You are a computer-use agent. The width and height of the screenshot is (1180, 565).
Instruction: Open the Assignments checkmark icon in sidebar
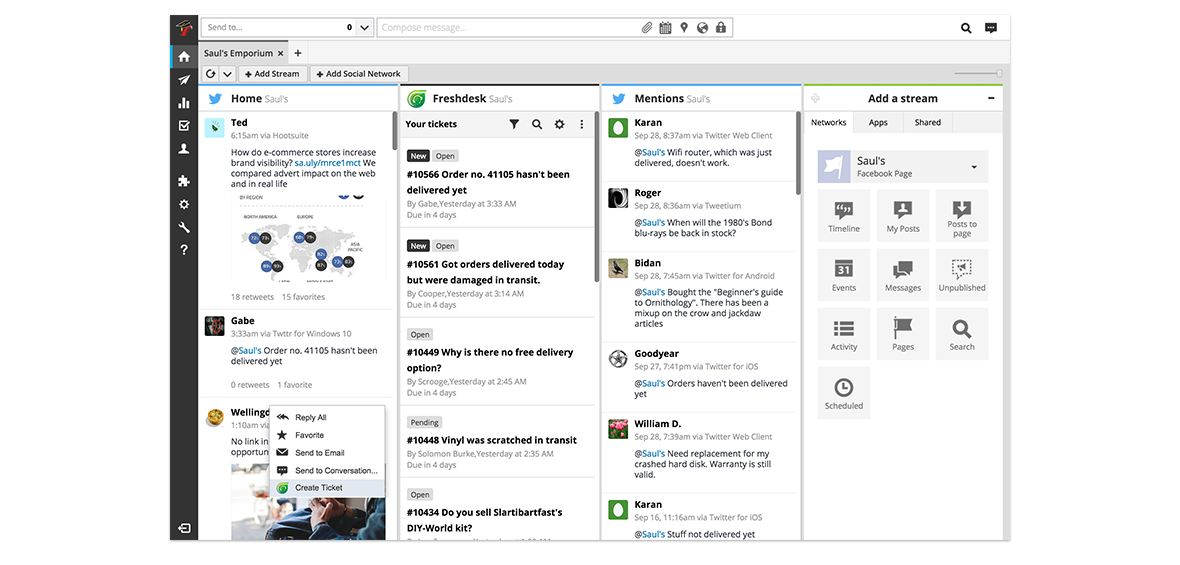[184, 126]
